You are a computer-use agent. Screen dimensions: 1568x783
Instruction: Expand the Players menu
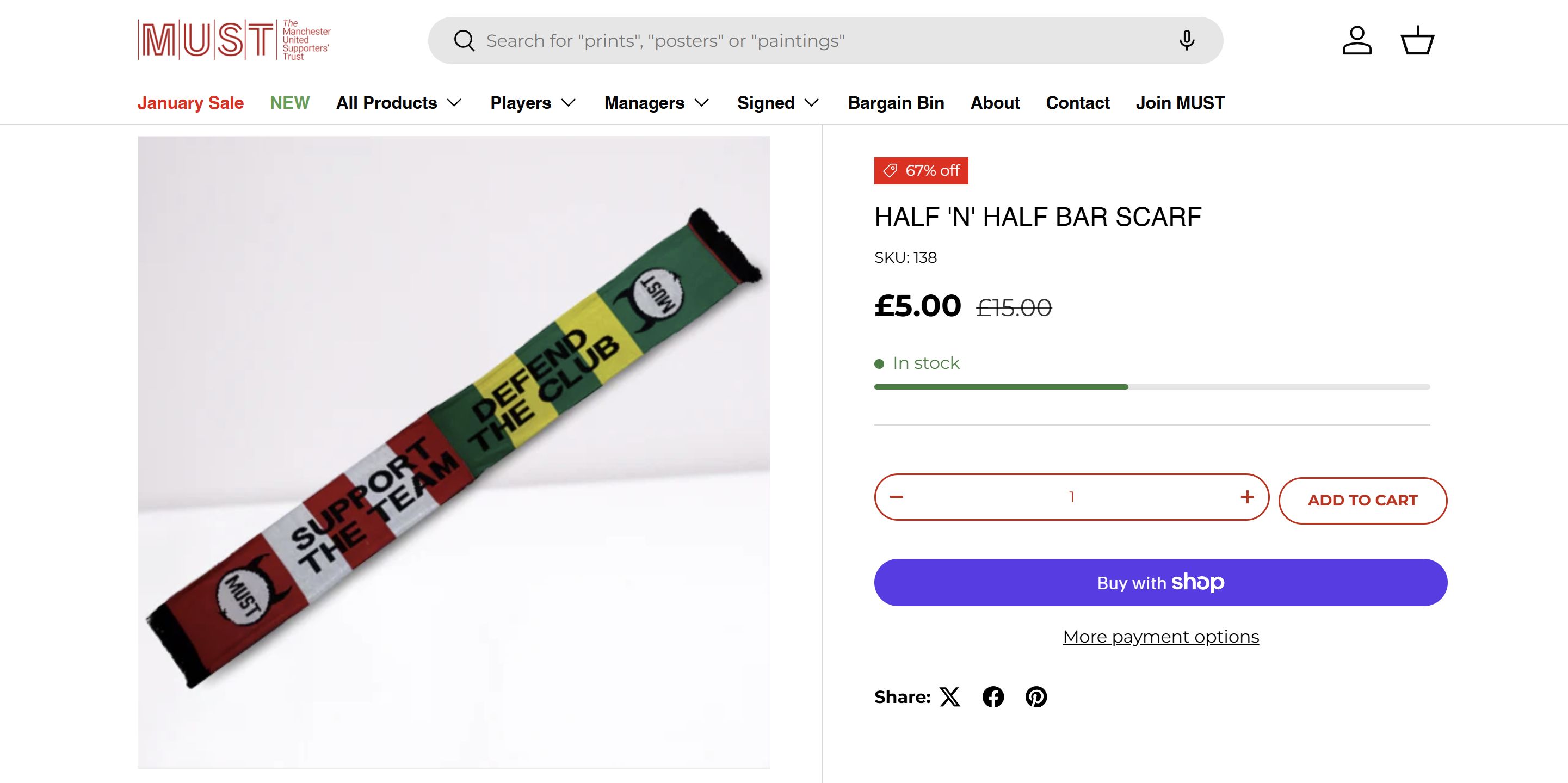[533, 103]
